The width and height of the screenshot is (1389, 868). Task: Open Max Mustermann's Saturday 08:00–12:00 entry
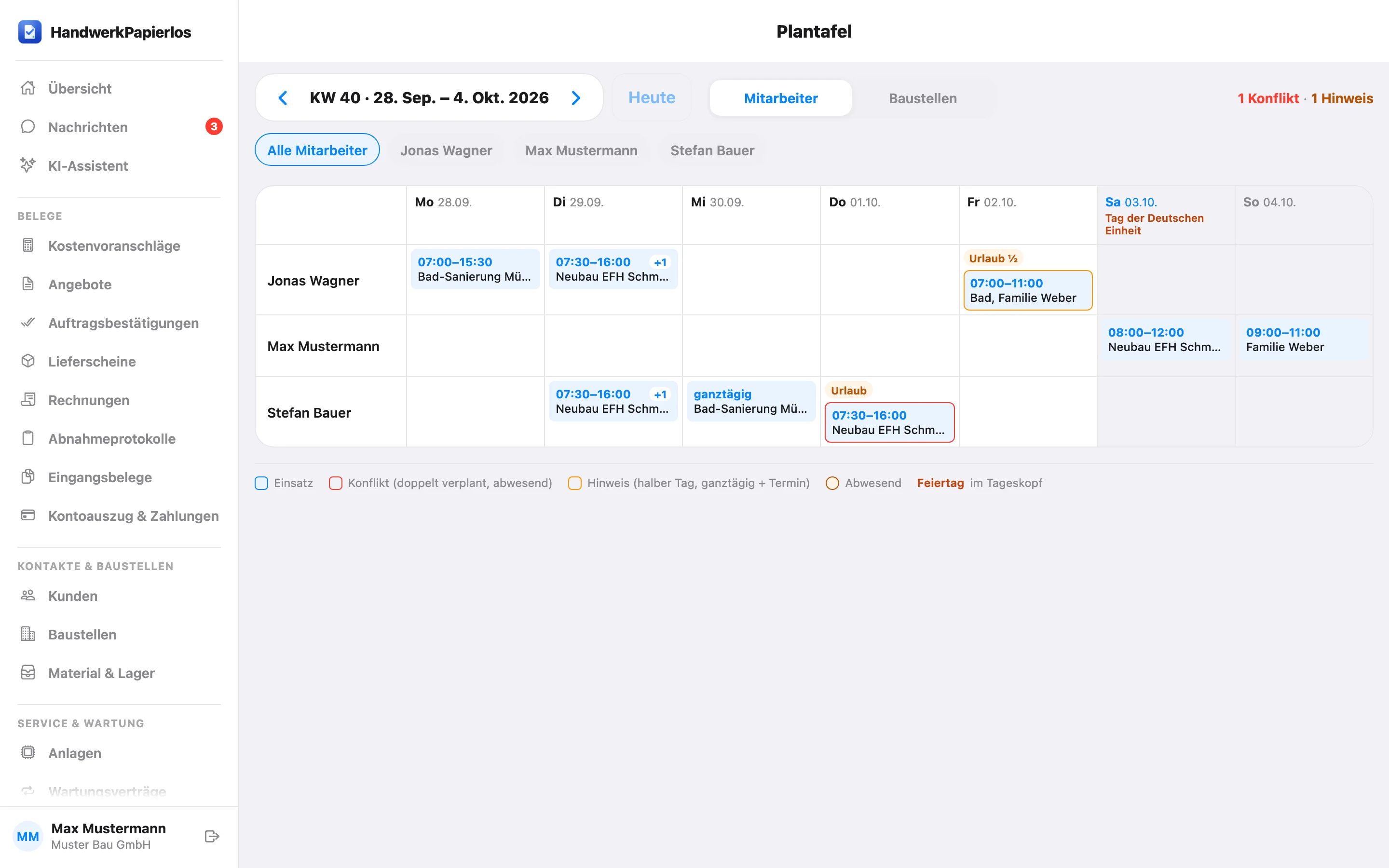click(x=1165, y=339)
